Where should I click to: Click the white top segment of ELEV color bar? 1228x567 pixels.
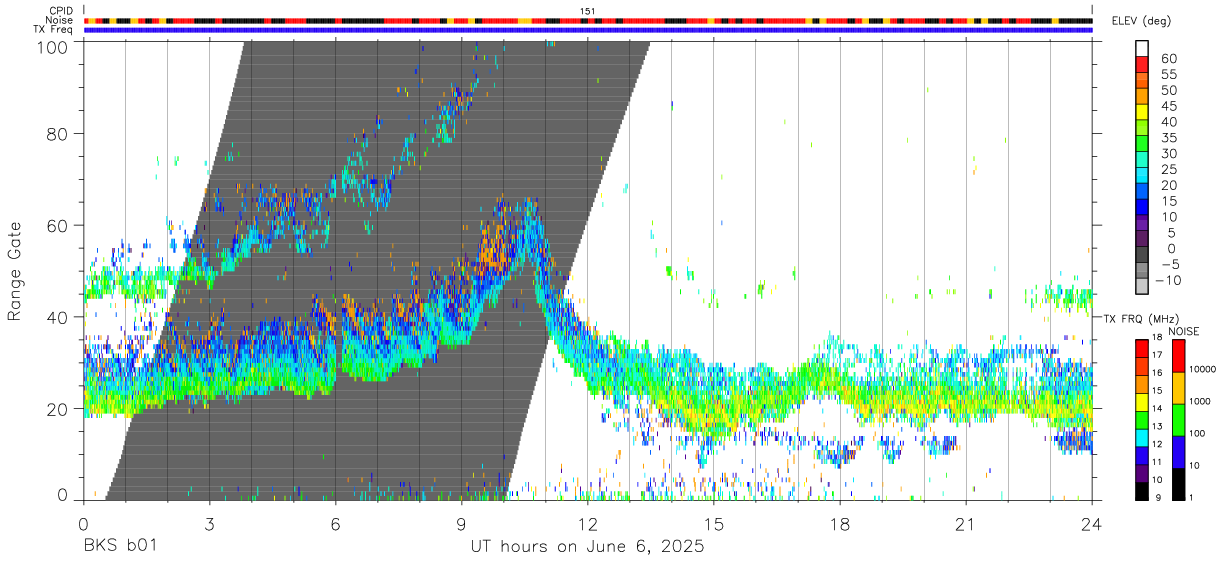click(1142, 47)
